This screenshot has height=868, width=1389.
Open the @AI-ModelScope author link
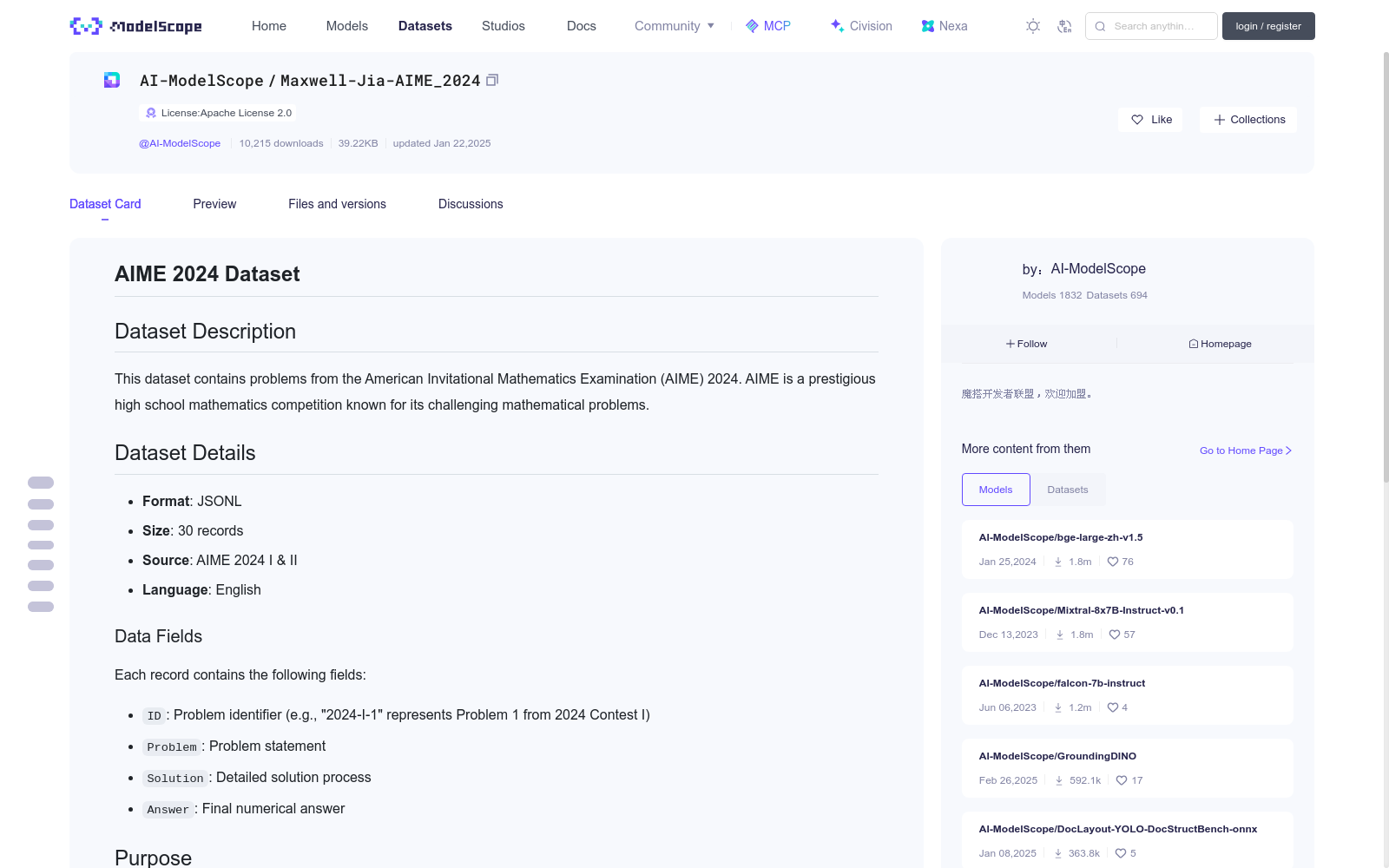coord(180,143)
